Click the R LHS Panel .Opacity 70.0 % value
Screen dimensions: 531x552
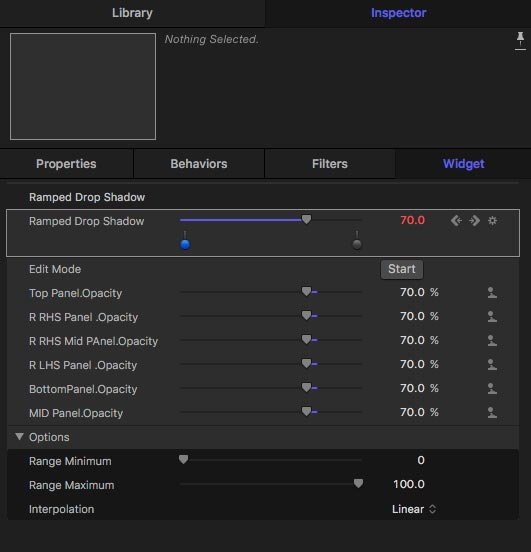point(419,364)
